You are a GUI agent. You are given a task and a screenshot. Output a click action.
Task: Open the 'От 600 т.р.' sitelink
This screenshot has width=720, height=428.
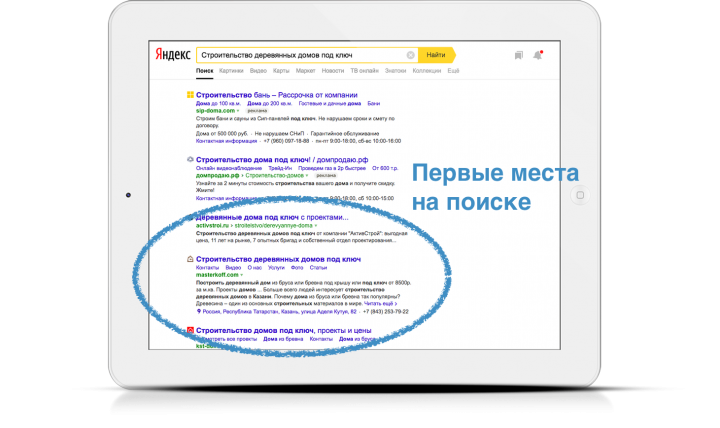click(x=385, y=168)
